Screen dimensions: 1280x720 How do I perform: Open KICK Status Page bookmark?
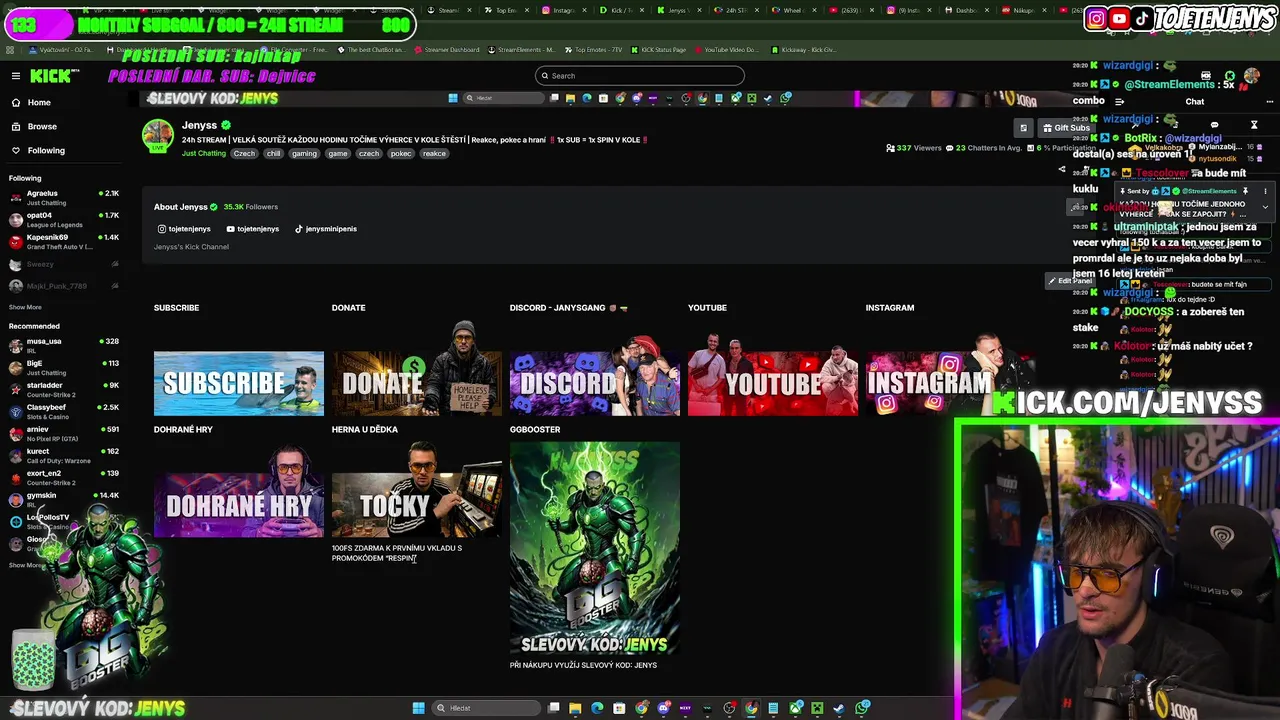tap(659, 49)
